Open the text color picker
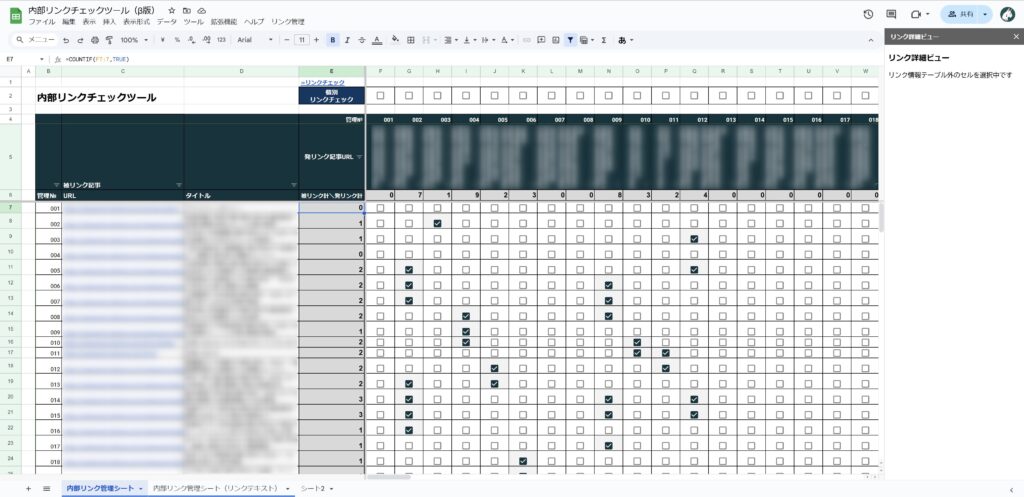The image size is (1024, 497). pyautogui.click(x=376, y=40)
